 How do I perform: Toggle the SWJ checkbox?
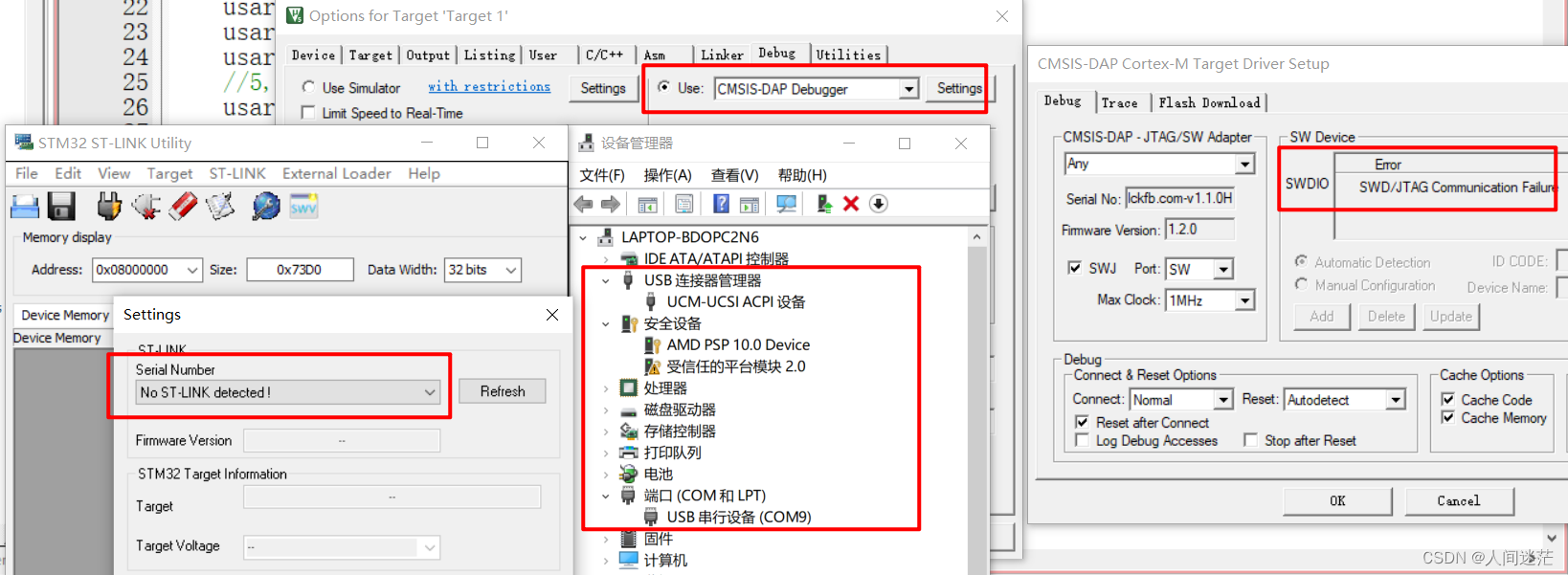[x=1074, y=268]
